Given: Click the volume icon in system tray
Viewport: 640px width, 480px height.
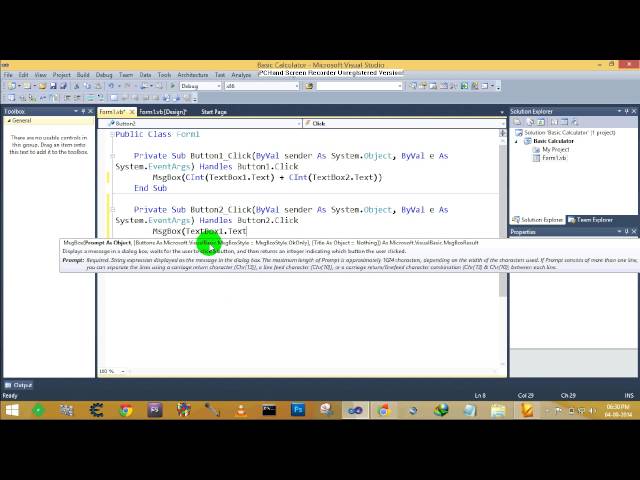Looking at the screenshot, I should tap(592, 411).
